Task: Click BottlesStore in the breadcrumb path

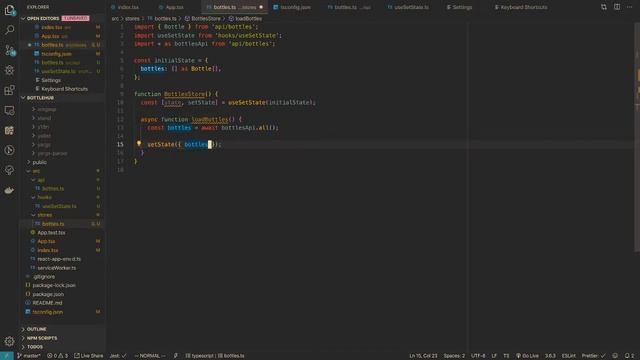Action: pyautogui.click(x=206, y=19)
